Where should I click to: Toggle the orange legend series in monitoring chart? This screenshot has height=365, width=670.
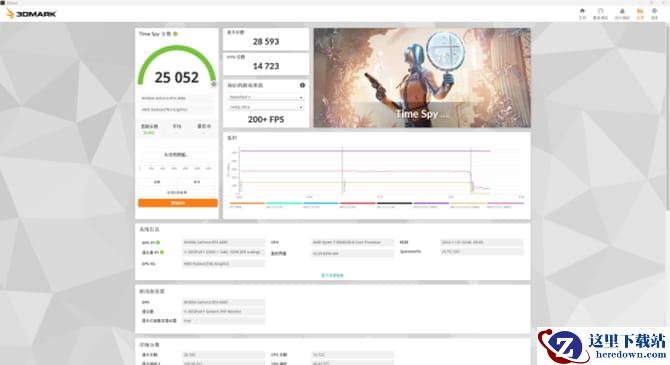[247, 203]
